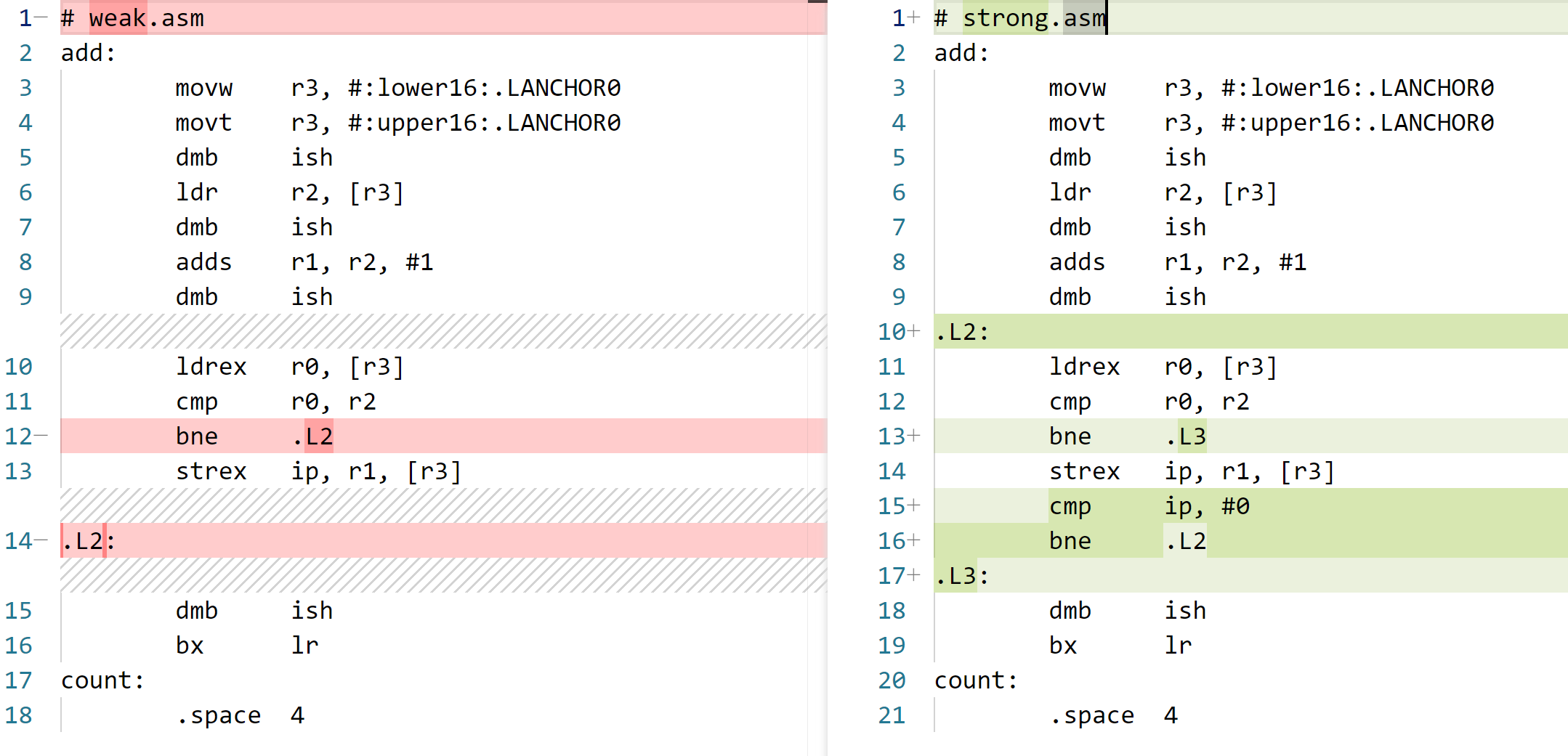
Task: Click line number 17 in the left gutter
Action: tap(19, 680)
